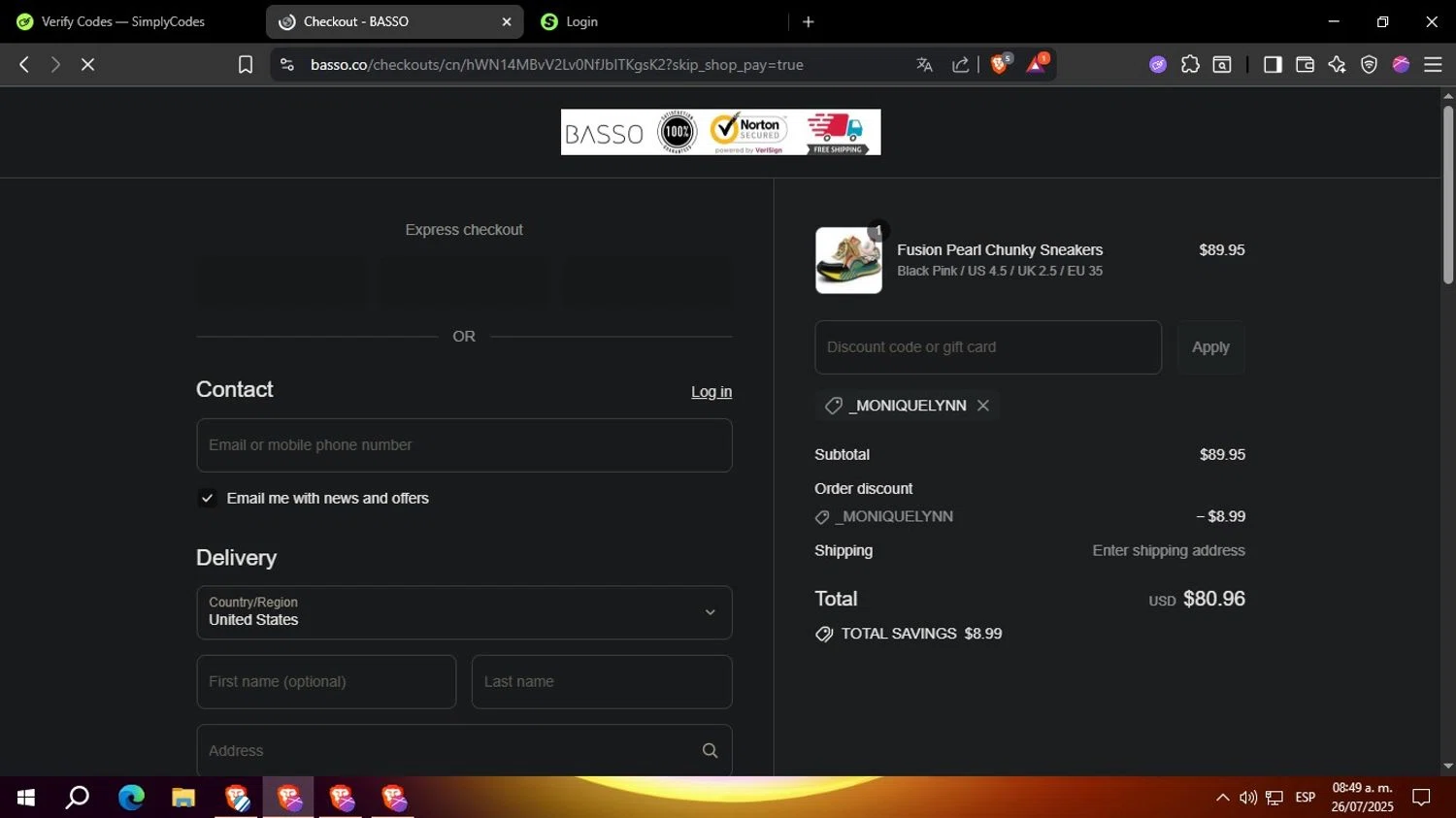Switch to the Login tab

coord(653,21)
